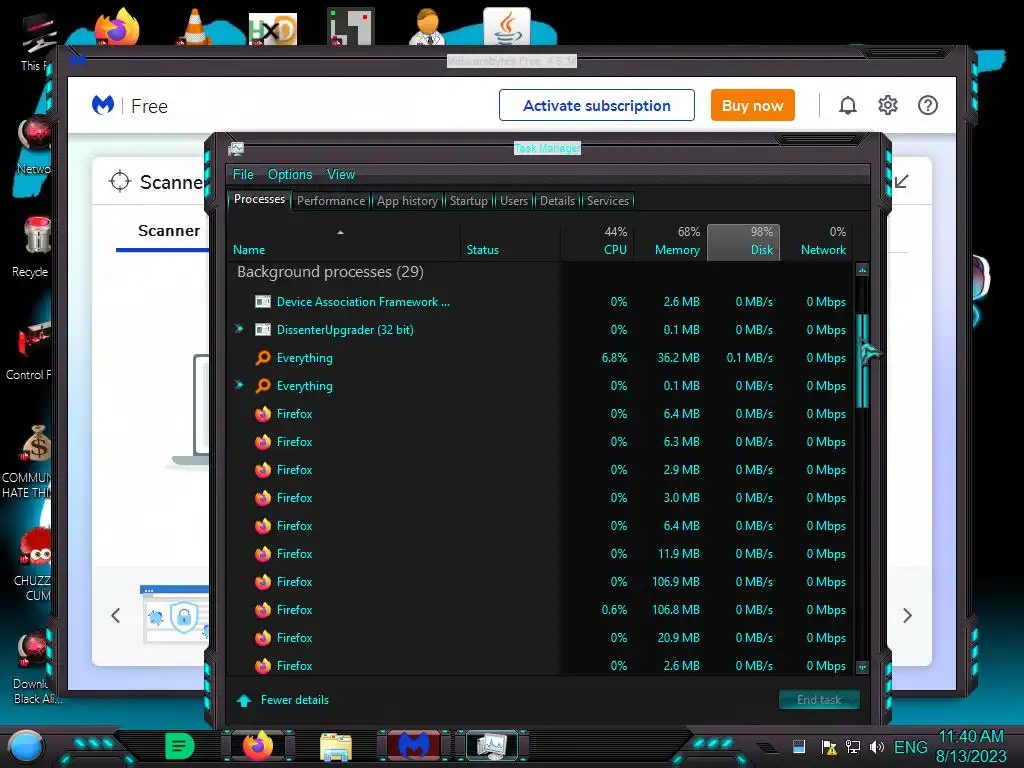Viewport: 1024px width, 768px height.
Task: Click the Buy now button
Action: tap(752, 105)
